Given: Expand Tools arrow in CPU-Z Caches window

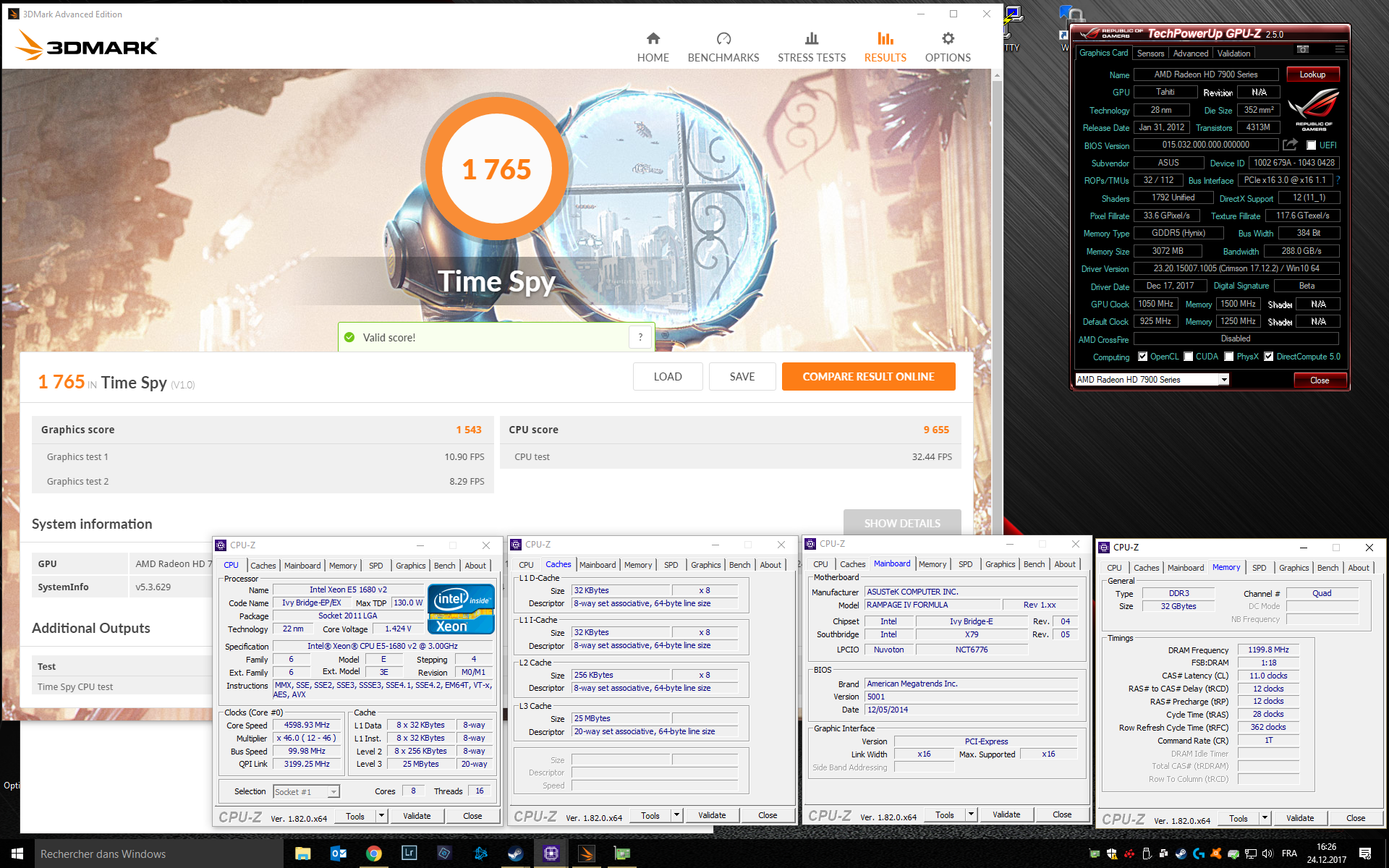Looking at the screenshot, I should point(677,815).
